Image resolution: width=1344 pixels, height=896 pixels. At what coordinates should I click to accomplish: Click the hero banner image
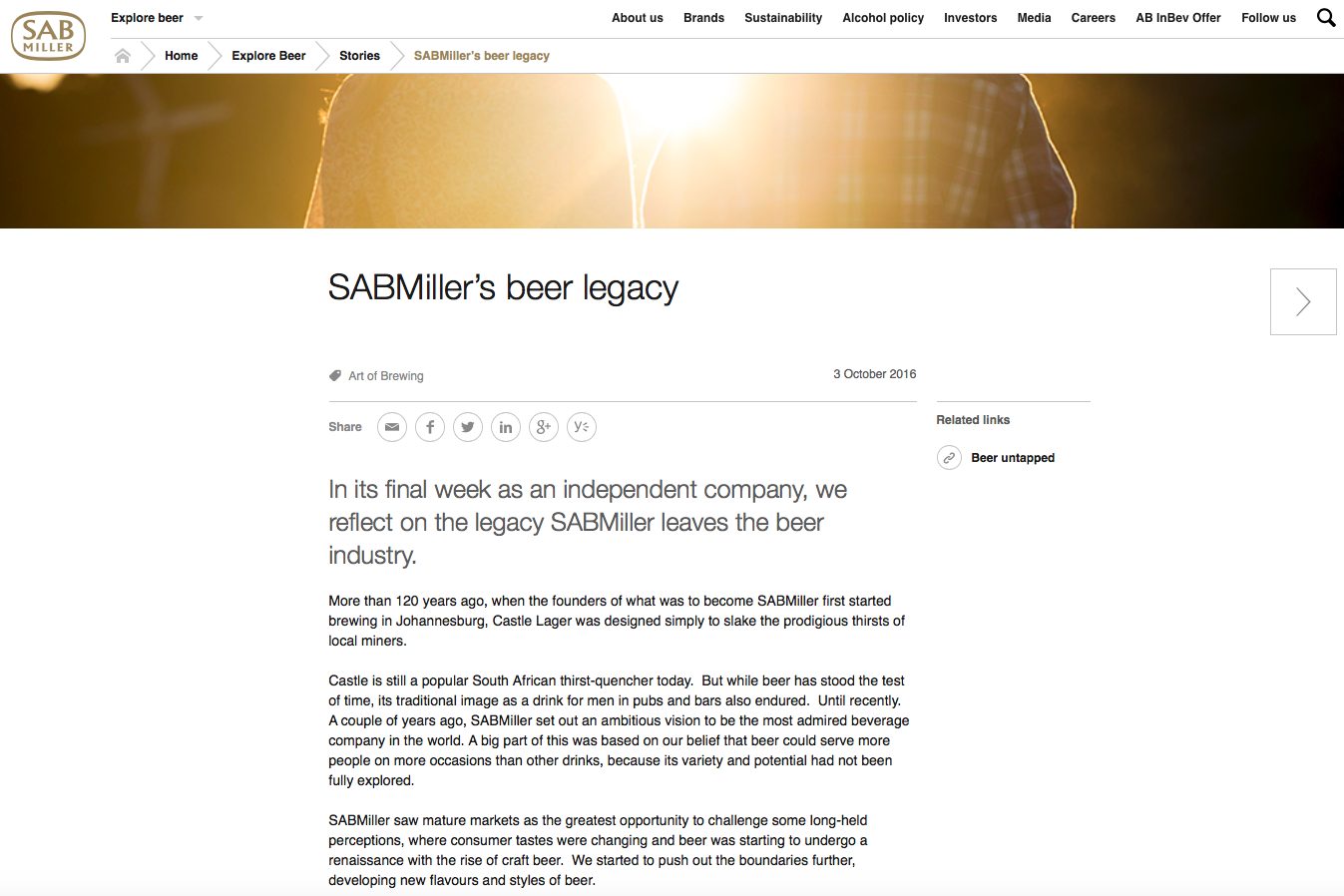(672, 151)
